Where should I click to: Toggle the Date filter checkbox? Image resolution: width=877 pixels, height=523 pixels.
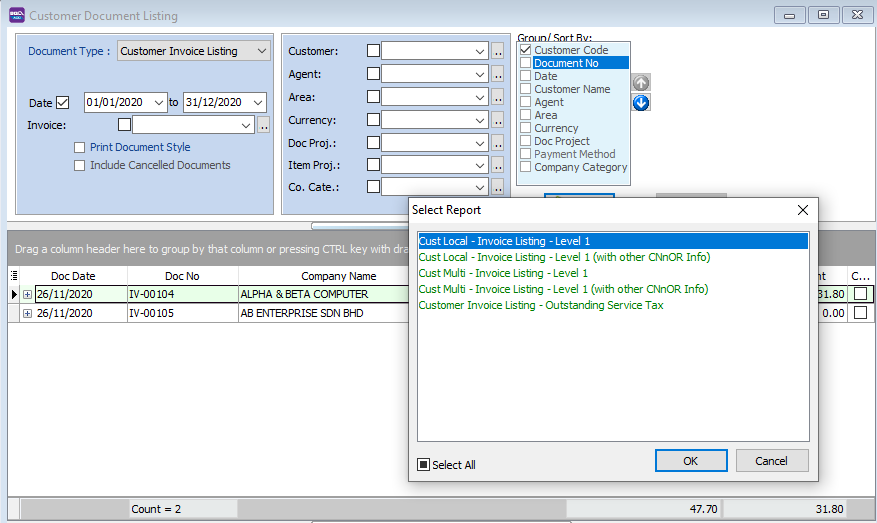click(x=64, y=102)
